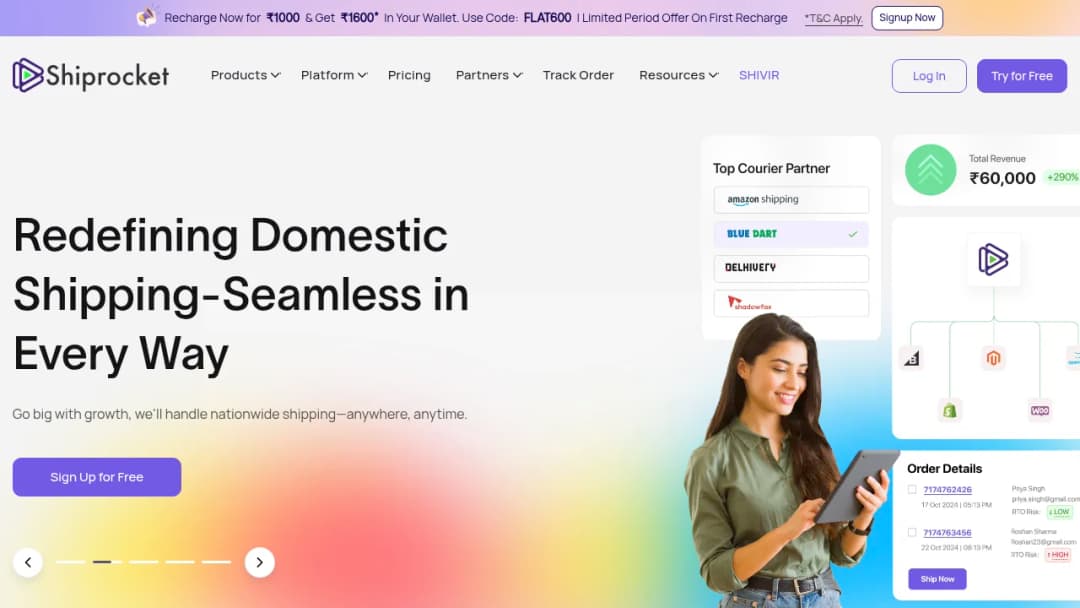
Task: Select the Blue Dart courier option
Action: [x=791, y=234]
